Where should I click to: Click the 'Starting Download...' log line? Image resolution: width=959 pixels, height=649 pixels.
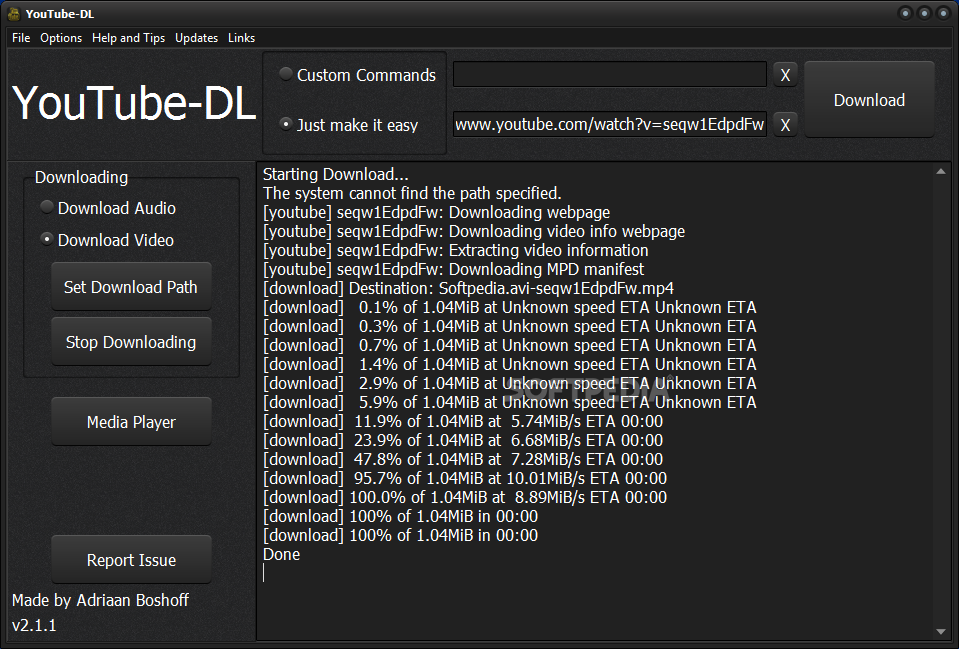point(335,174)
